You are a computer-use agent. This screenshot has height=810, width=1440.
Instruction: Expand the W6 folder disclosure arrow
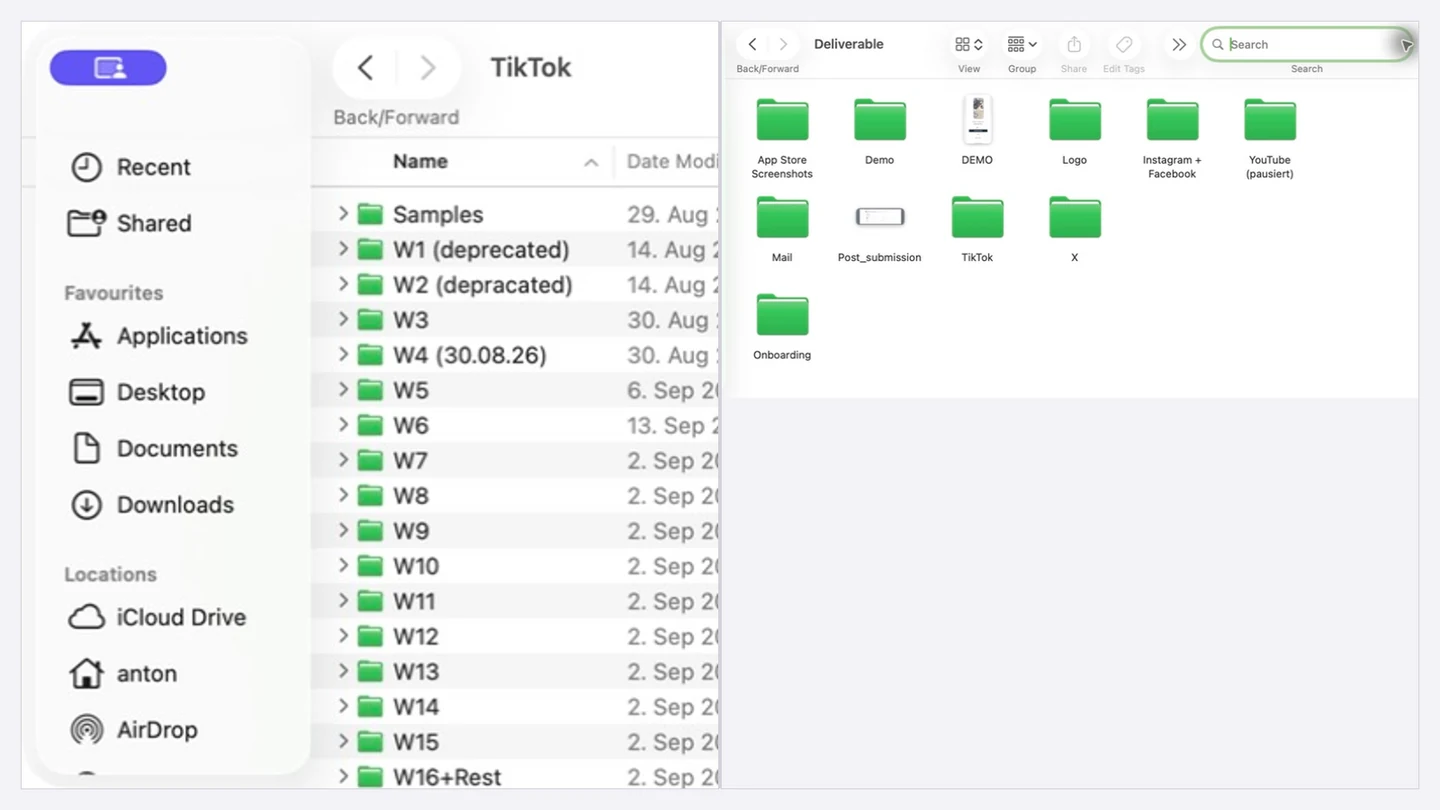coord(343,425)
